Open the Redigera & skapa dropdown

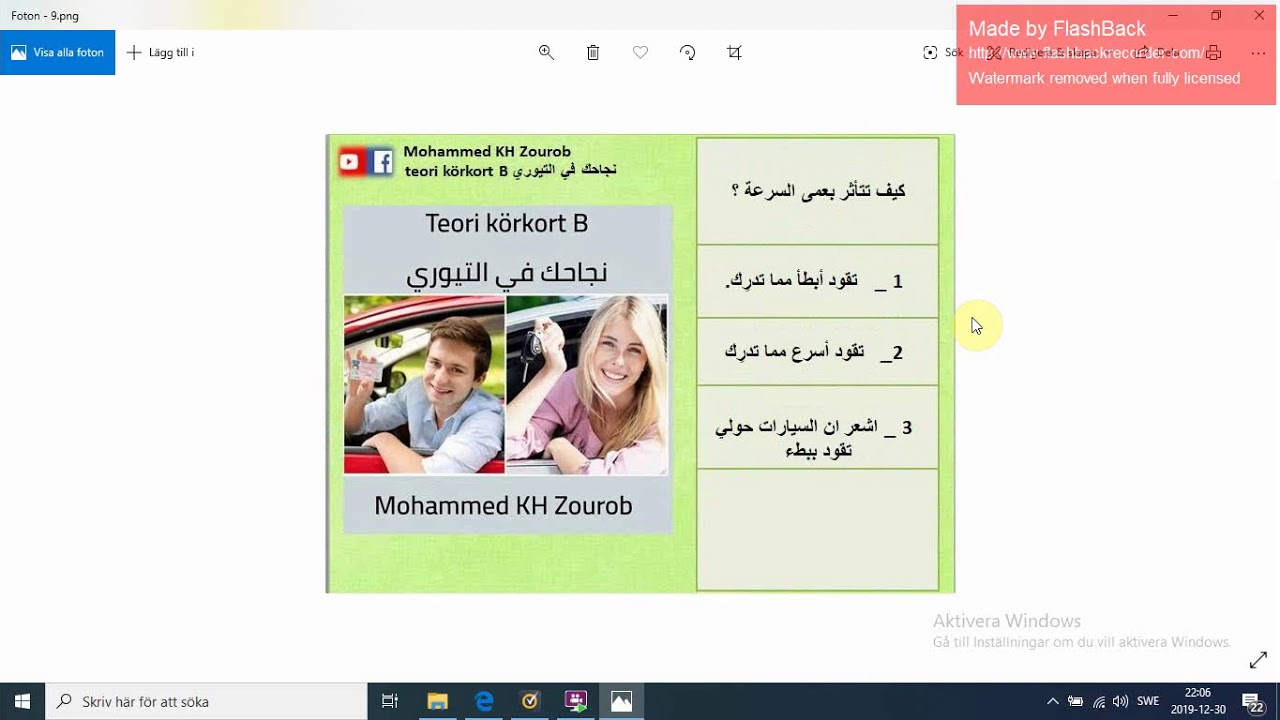coord(1048,53)
